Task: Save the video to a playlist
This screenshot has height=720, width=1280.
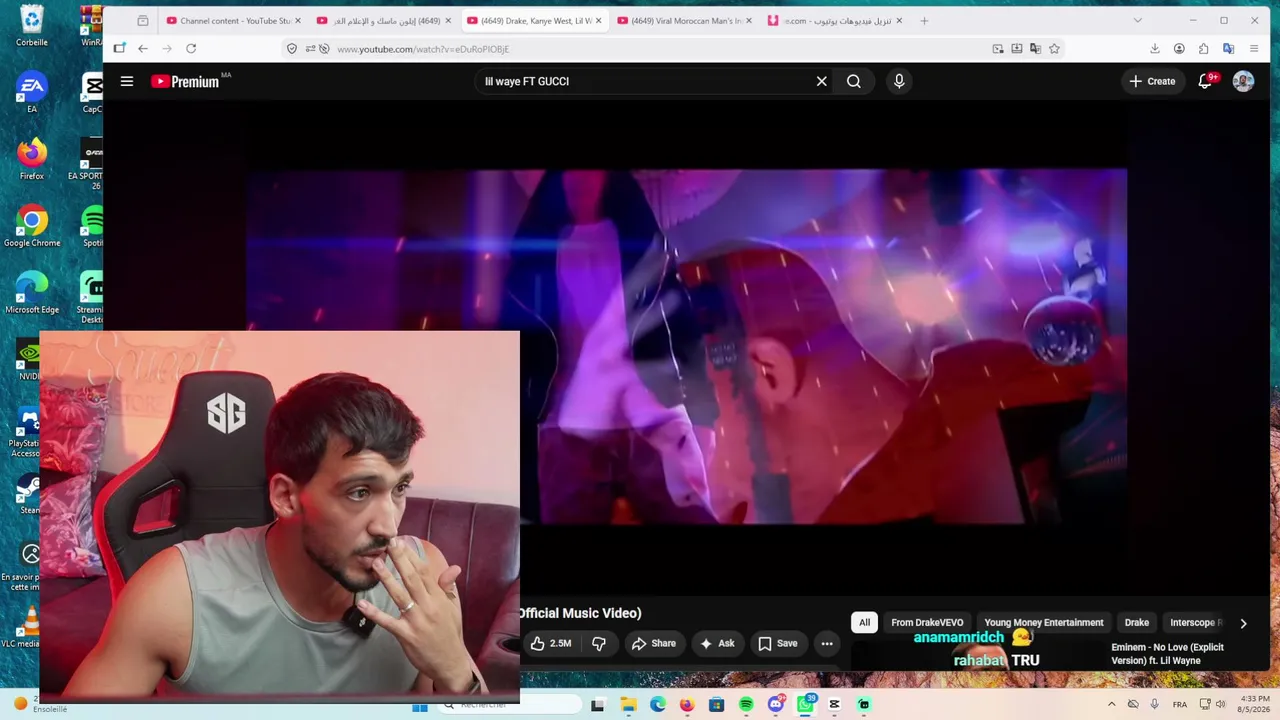Action: coord(777,643)
